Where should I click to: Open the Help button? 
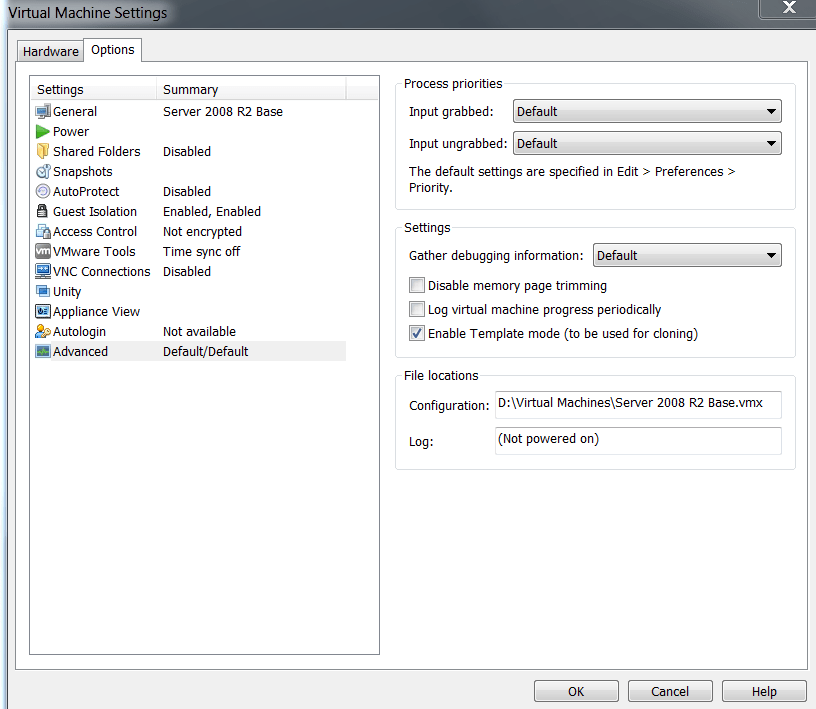764,691
